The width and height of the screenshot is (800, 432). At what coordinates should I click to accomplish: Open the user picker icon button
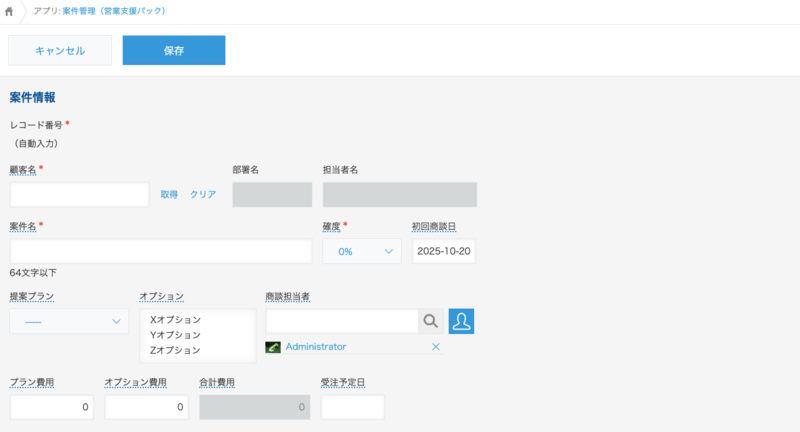461,321
